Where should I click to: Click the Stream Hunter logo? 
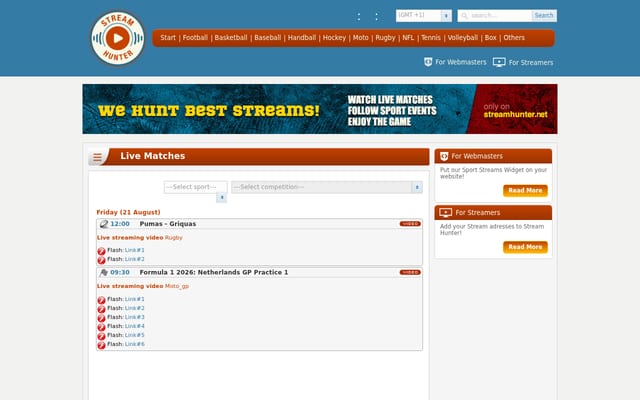pyautogui.click(x=118, y=38)
